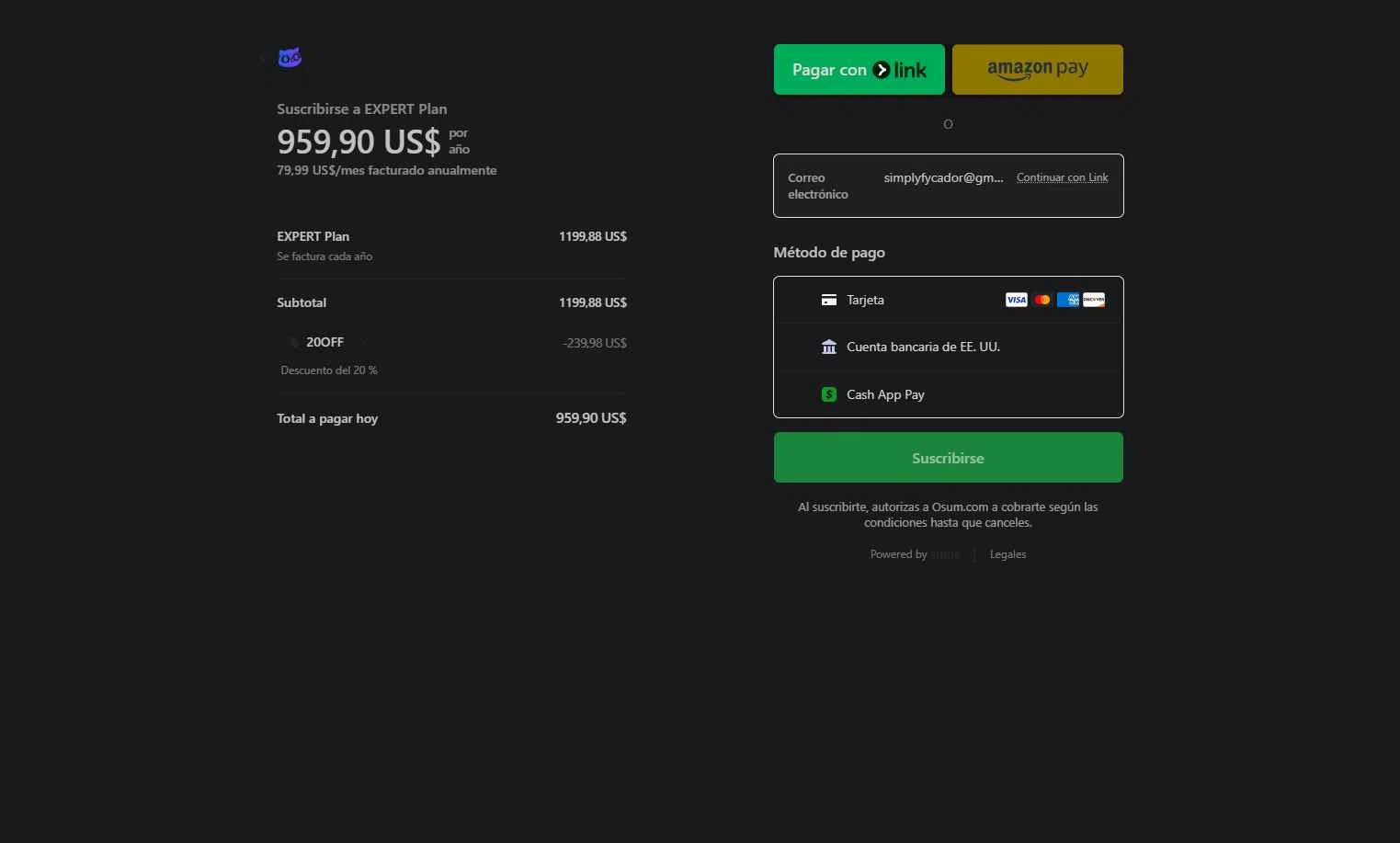Select Tarjeta as payment method
Image resolution: width=1400 pixels, height=843 pixels.
click(948, 300)
